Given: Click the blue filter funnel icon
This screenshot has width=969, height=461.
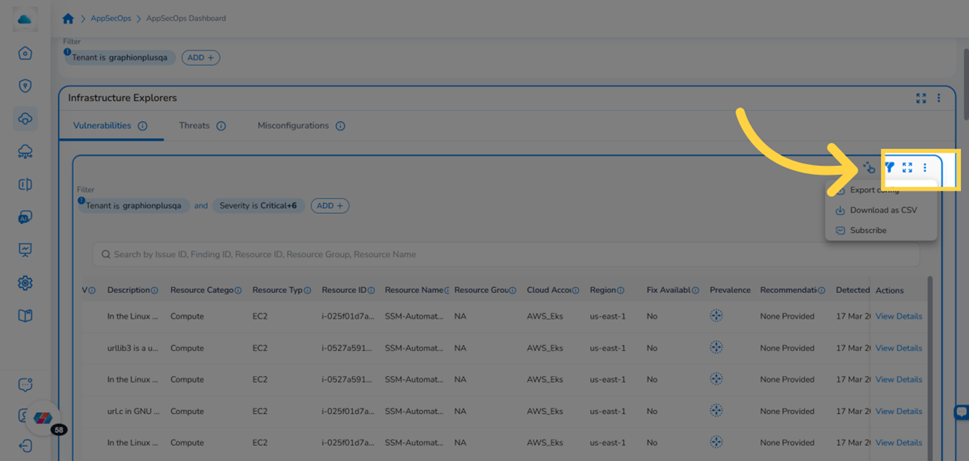Looking at the screenshot, I should pos(889,167).
